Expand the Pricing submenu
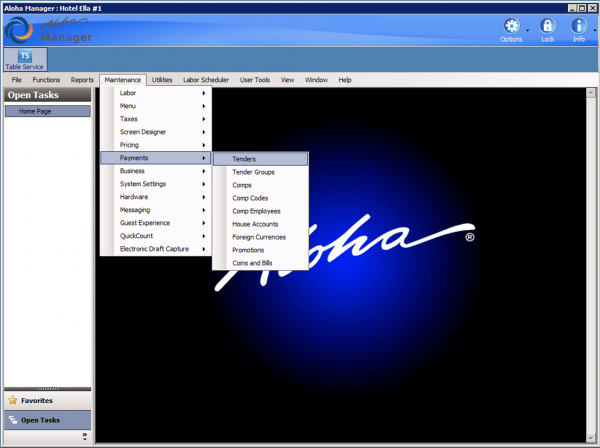The image size is (600, 448). point(156,145)
